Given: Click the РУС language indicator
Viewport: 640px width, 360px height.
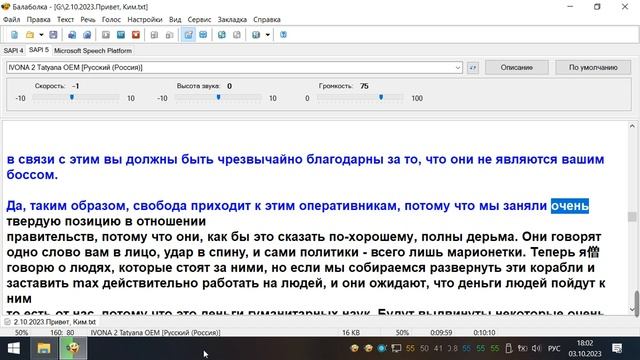Looking at the screenshot, I should [x=554, y=349].
